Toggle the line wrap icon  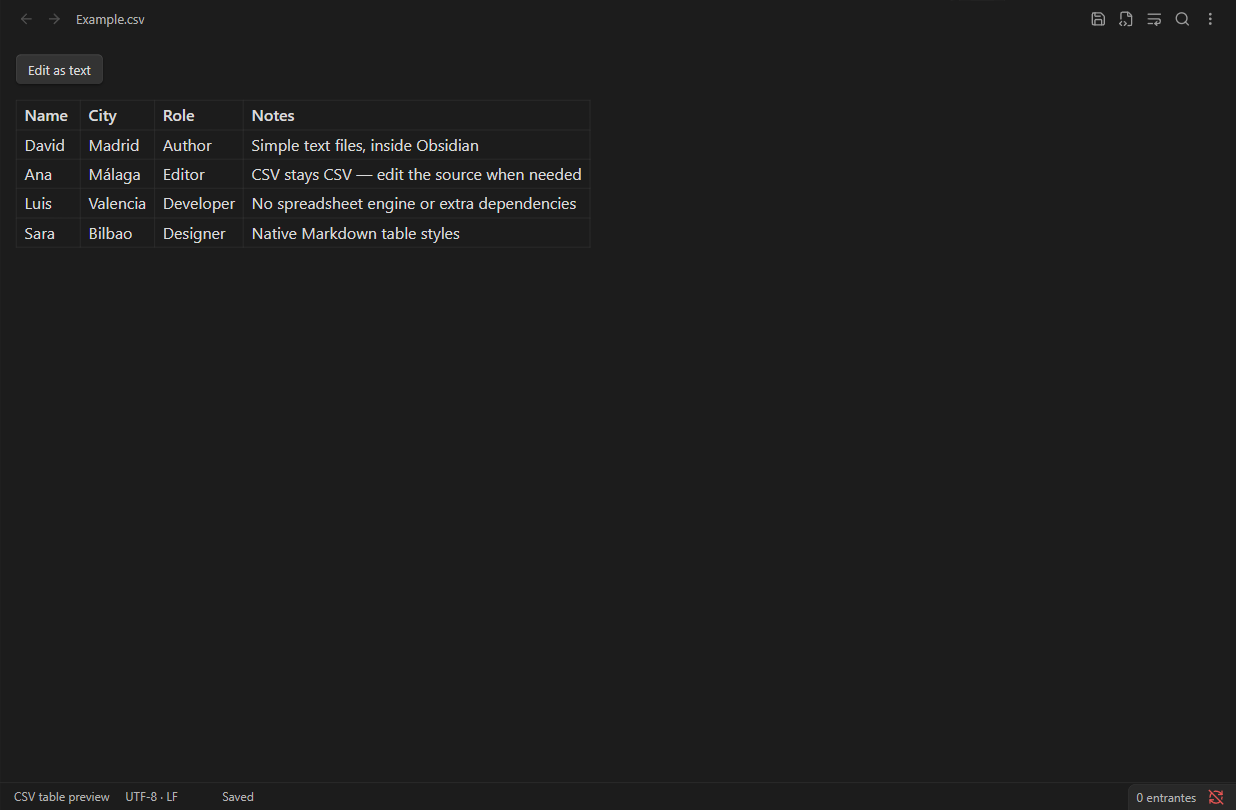tap(1154, 19)
